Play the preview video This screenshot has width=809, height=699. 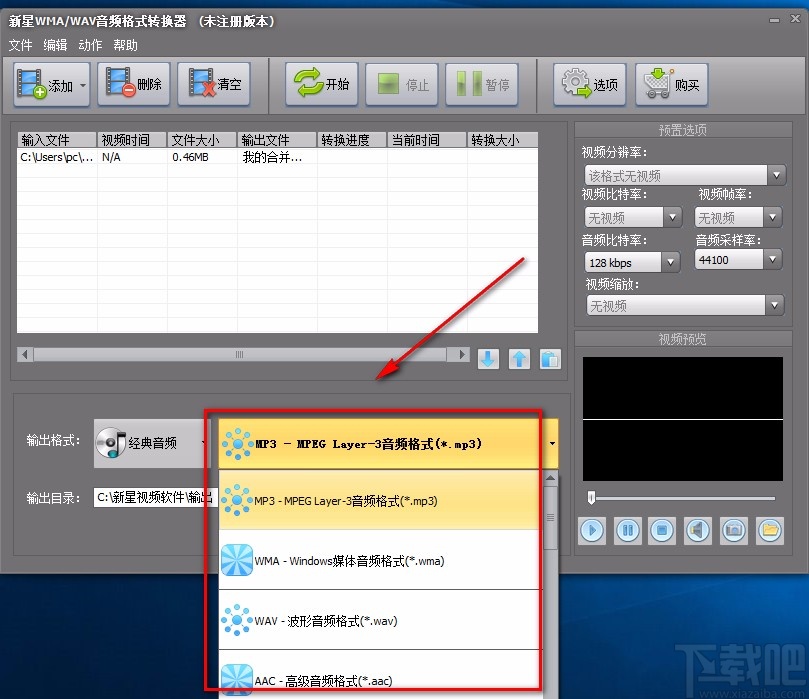tap(592, 531)
